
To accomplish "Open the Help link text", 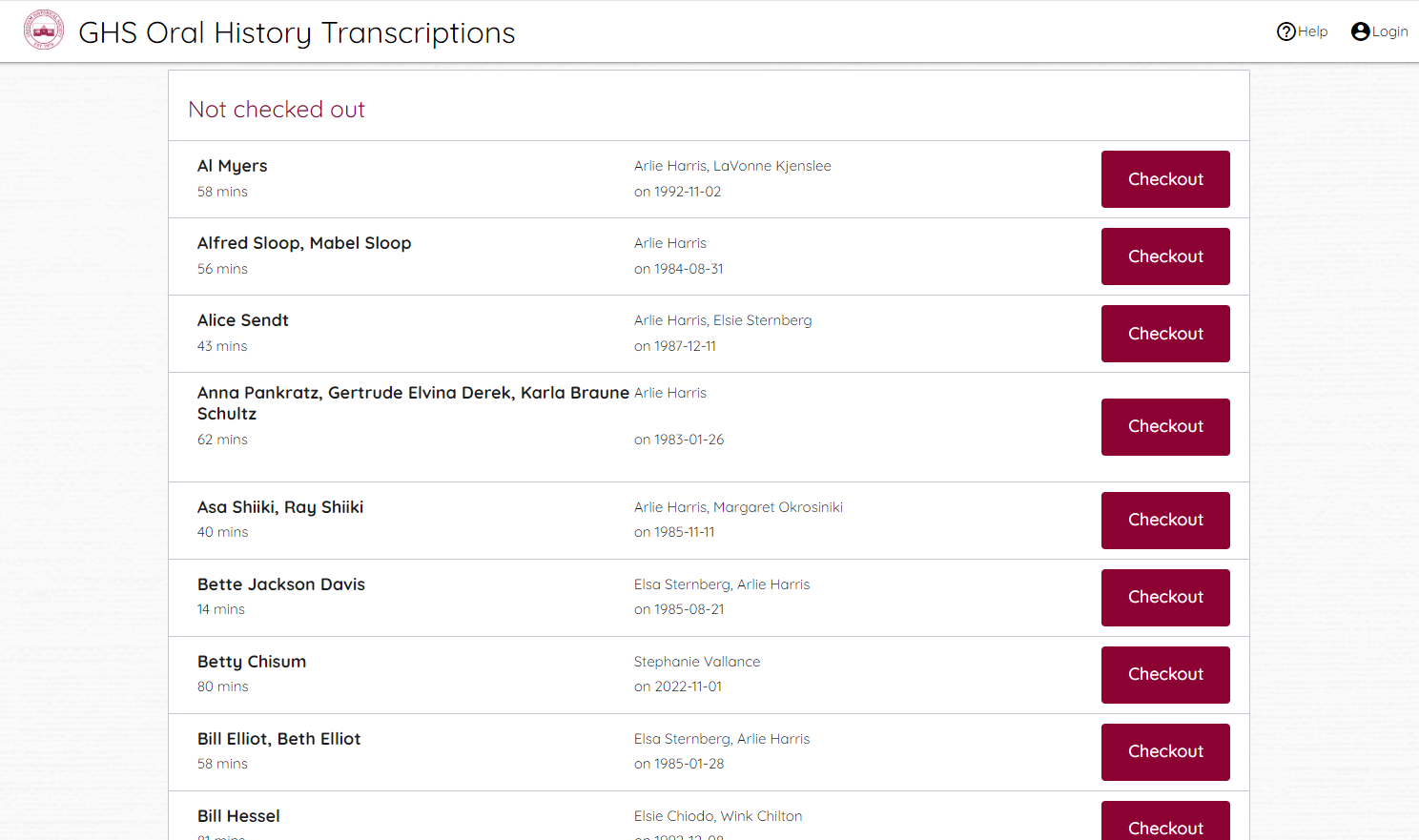I will click(x=1312, y=31).
